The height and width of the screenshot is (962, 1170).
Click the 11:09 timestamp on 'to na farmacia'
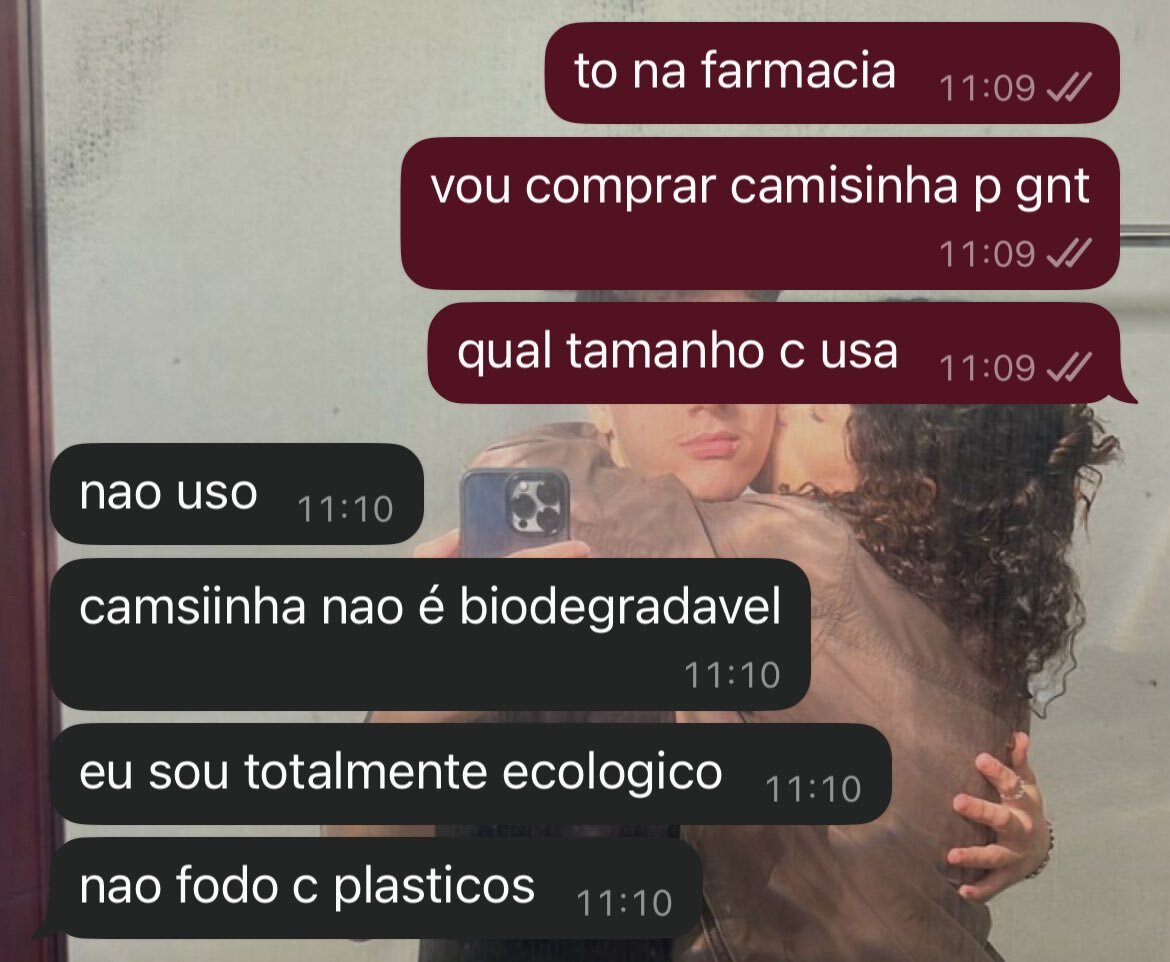click(x=987, y=87)
